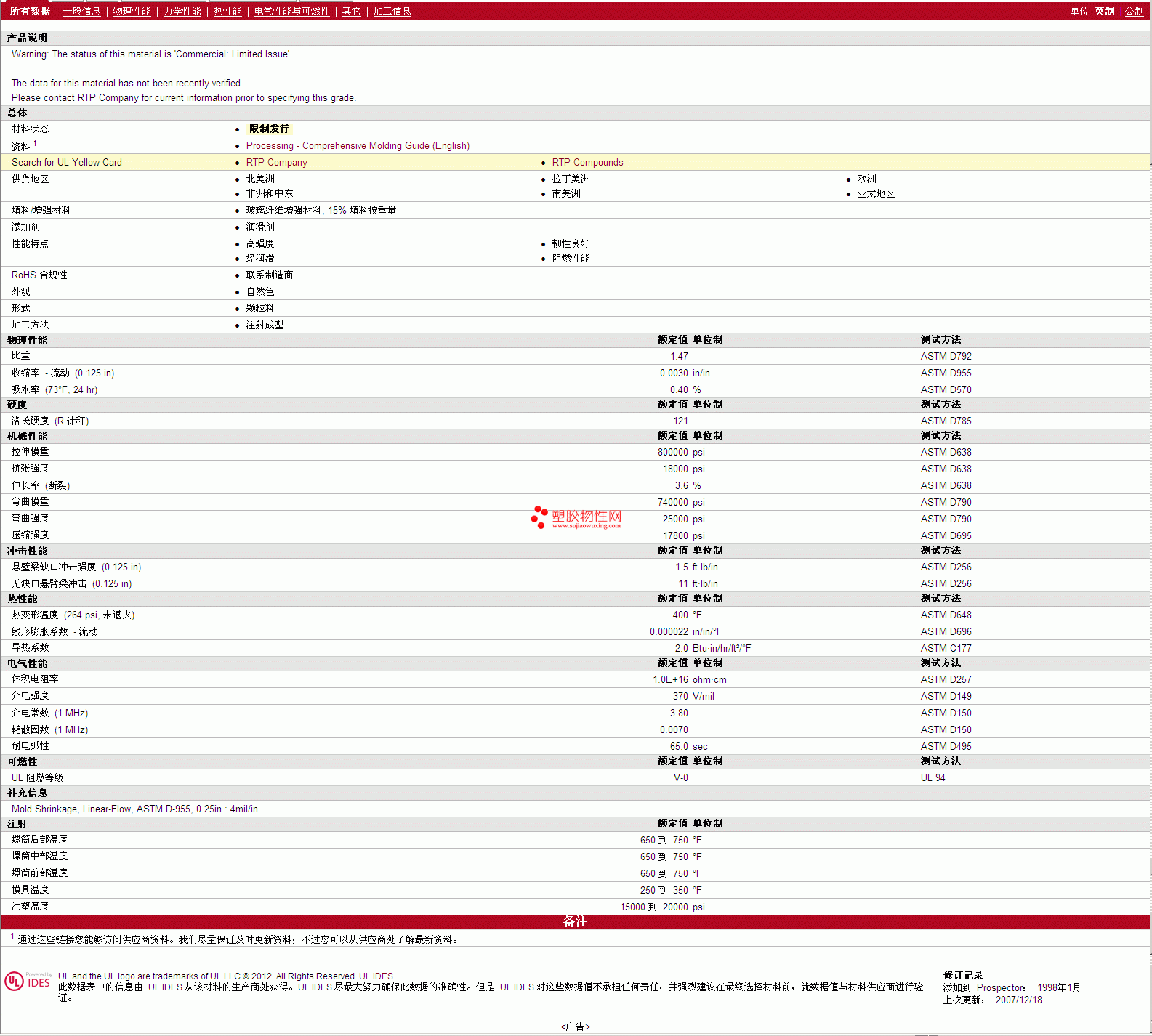Switch to the 物理性能 tab

(132, 12)
